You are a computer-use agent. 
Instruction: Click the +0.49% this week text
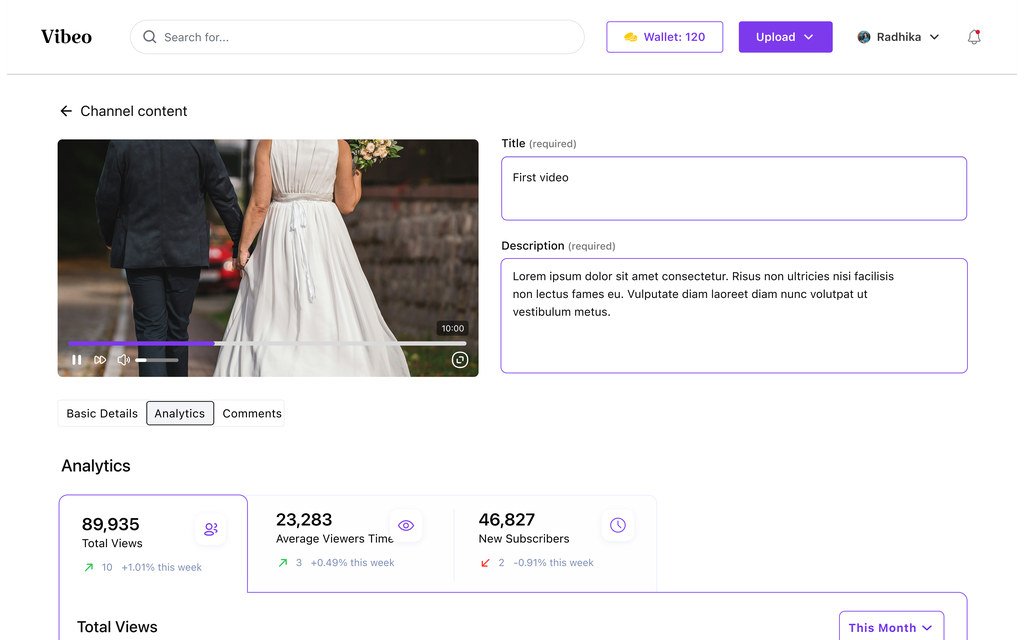tap(352, 563)
